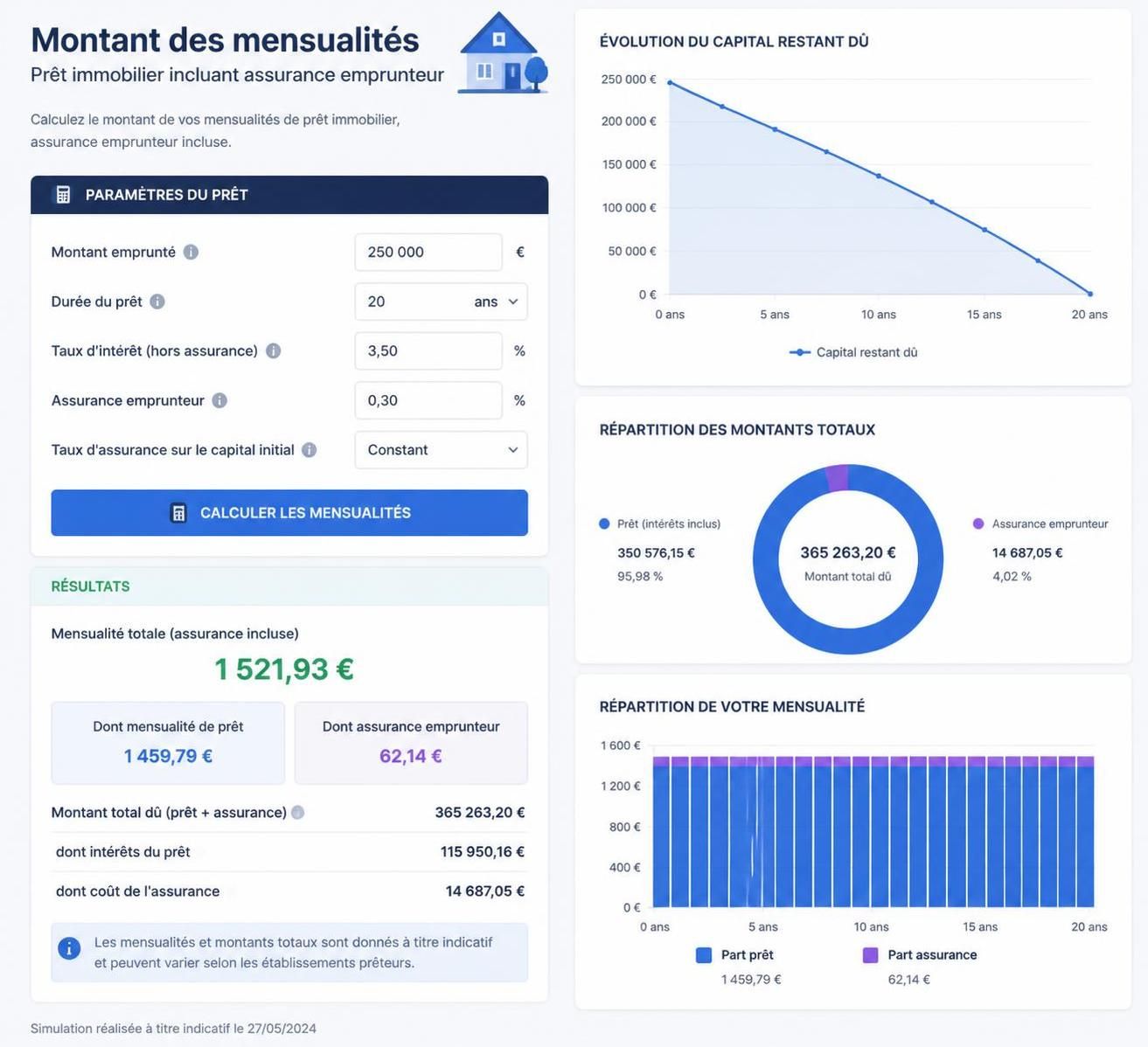
Task: Click the calculator icon in Paramètres du prêt header
Action: coord(63,195)
